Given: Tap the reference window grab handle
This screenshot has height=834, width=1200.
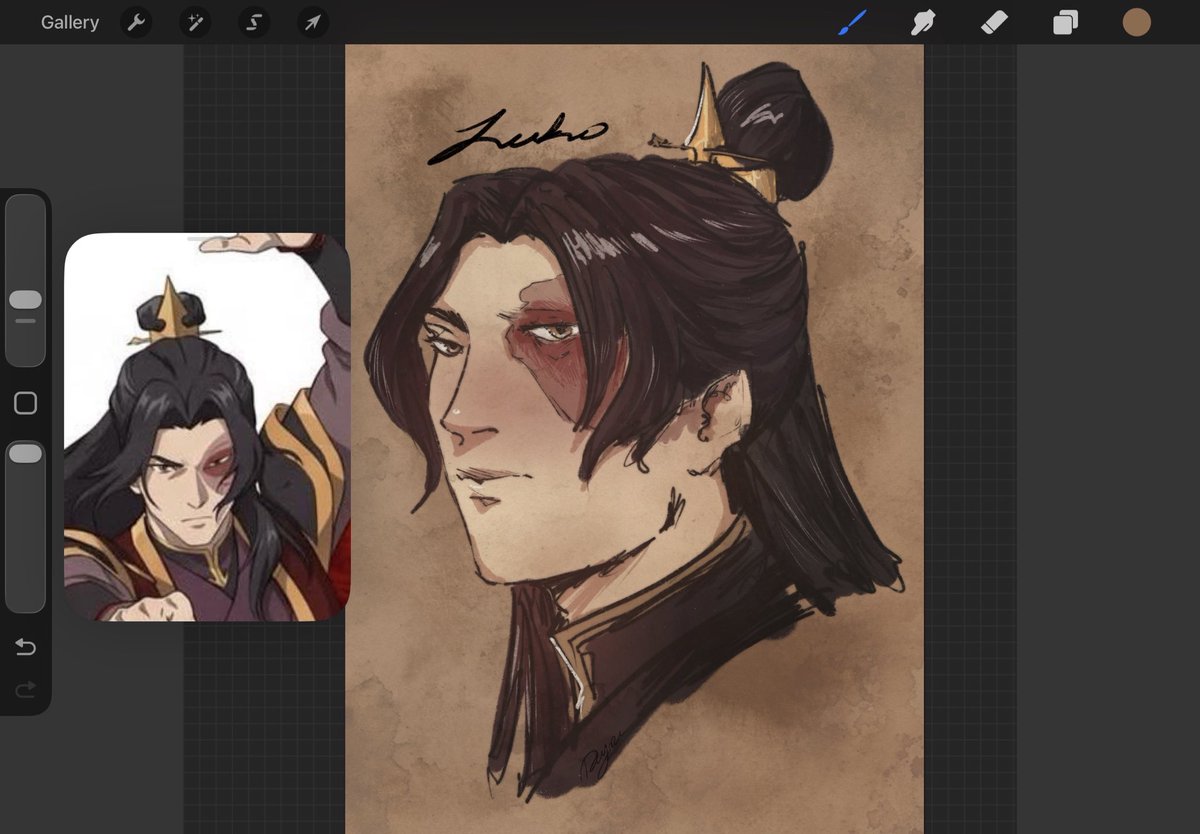Looking at the screenshot, I should pos(207,239).
